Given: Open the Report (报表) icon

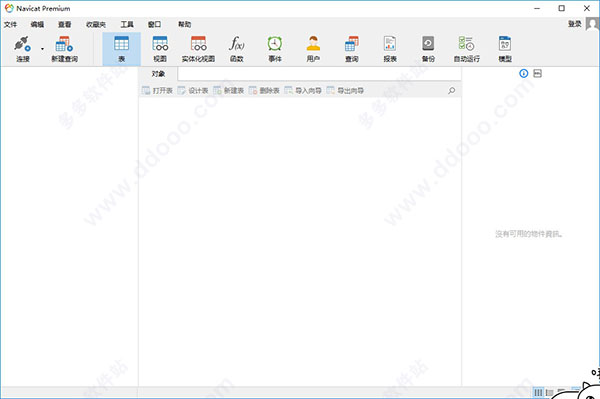Looking at the screenshot, I should (390, 44).
